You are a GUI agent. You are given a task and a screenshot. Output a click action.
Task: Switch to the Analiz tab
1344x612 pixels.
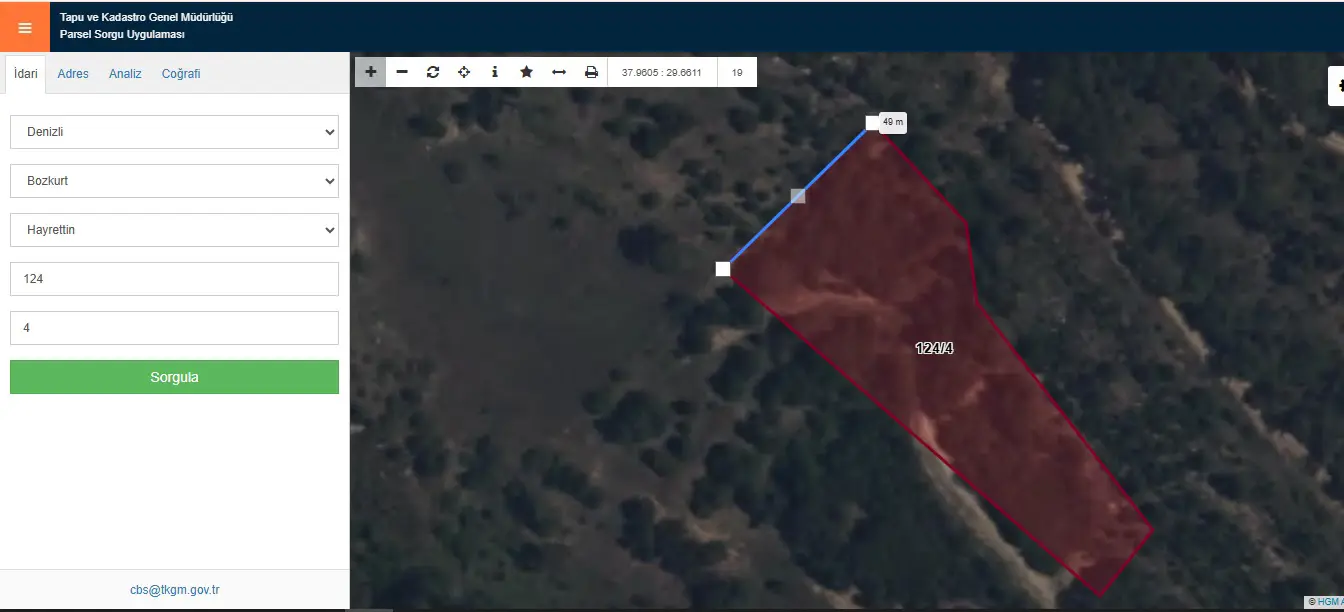125,74
